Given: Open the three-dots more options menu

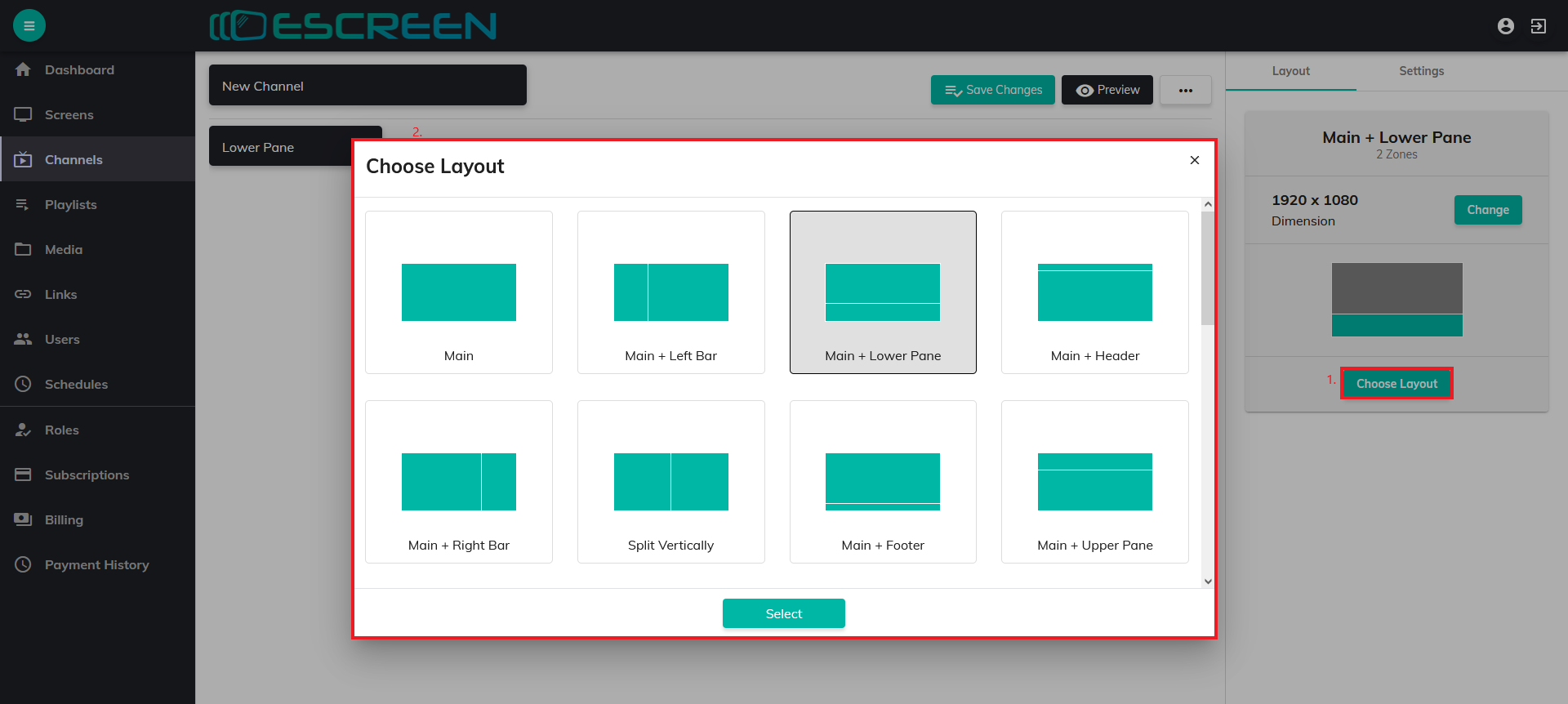Looking at the screenshot, I should 1185,90.
